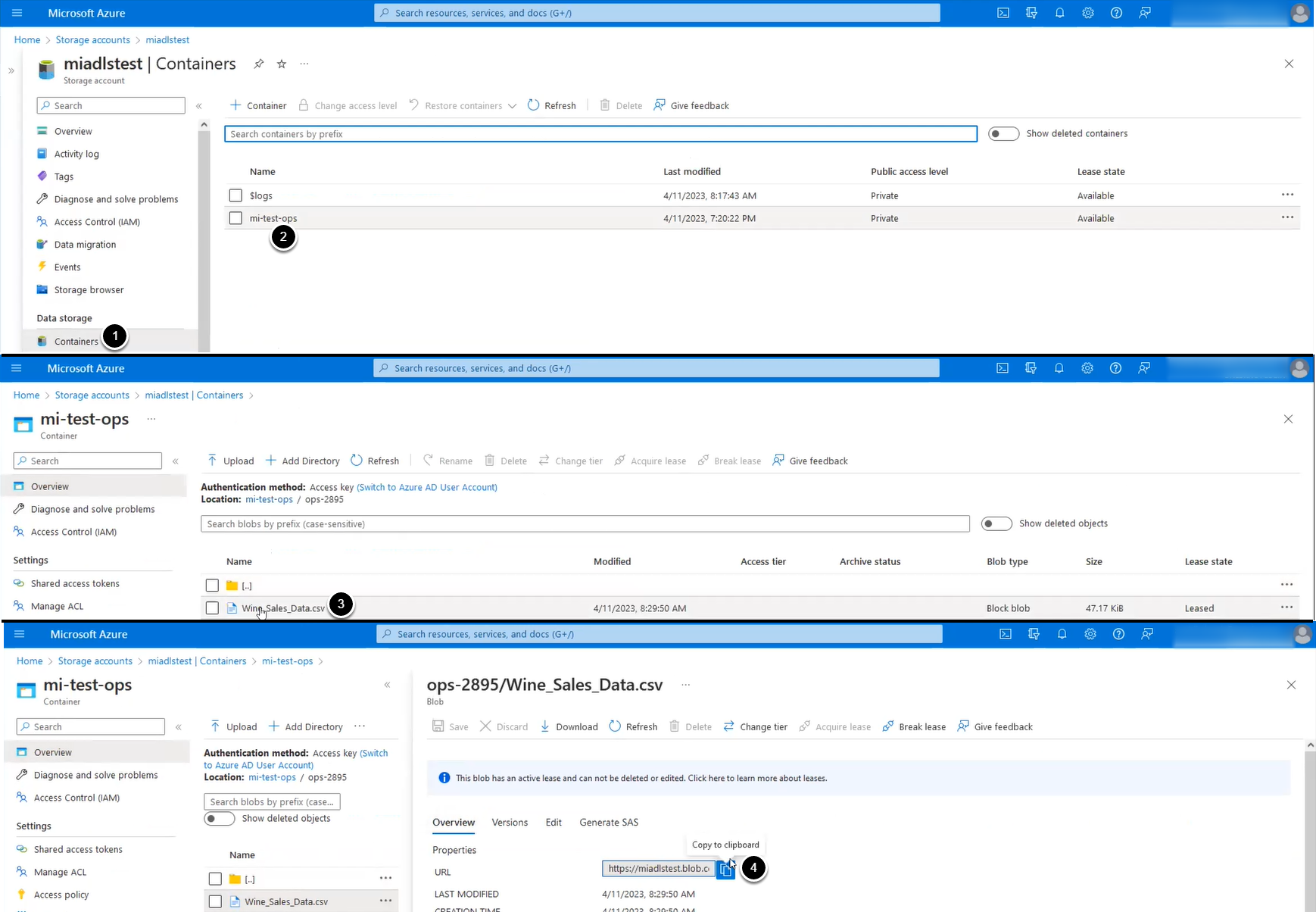Open notifications bell in the blob detail page header
Screen dimensions: 1316x912
[1062, 634]
